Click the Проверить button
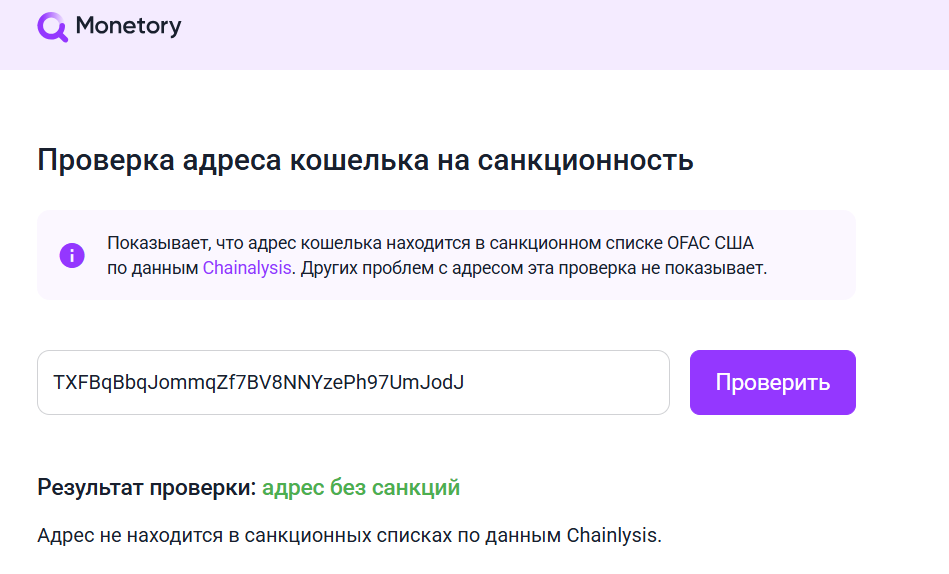The height and width of the screenshot is (574, 949). (772, 382)
